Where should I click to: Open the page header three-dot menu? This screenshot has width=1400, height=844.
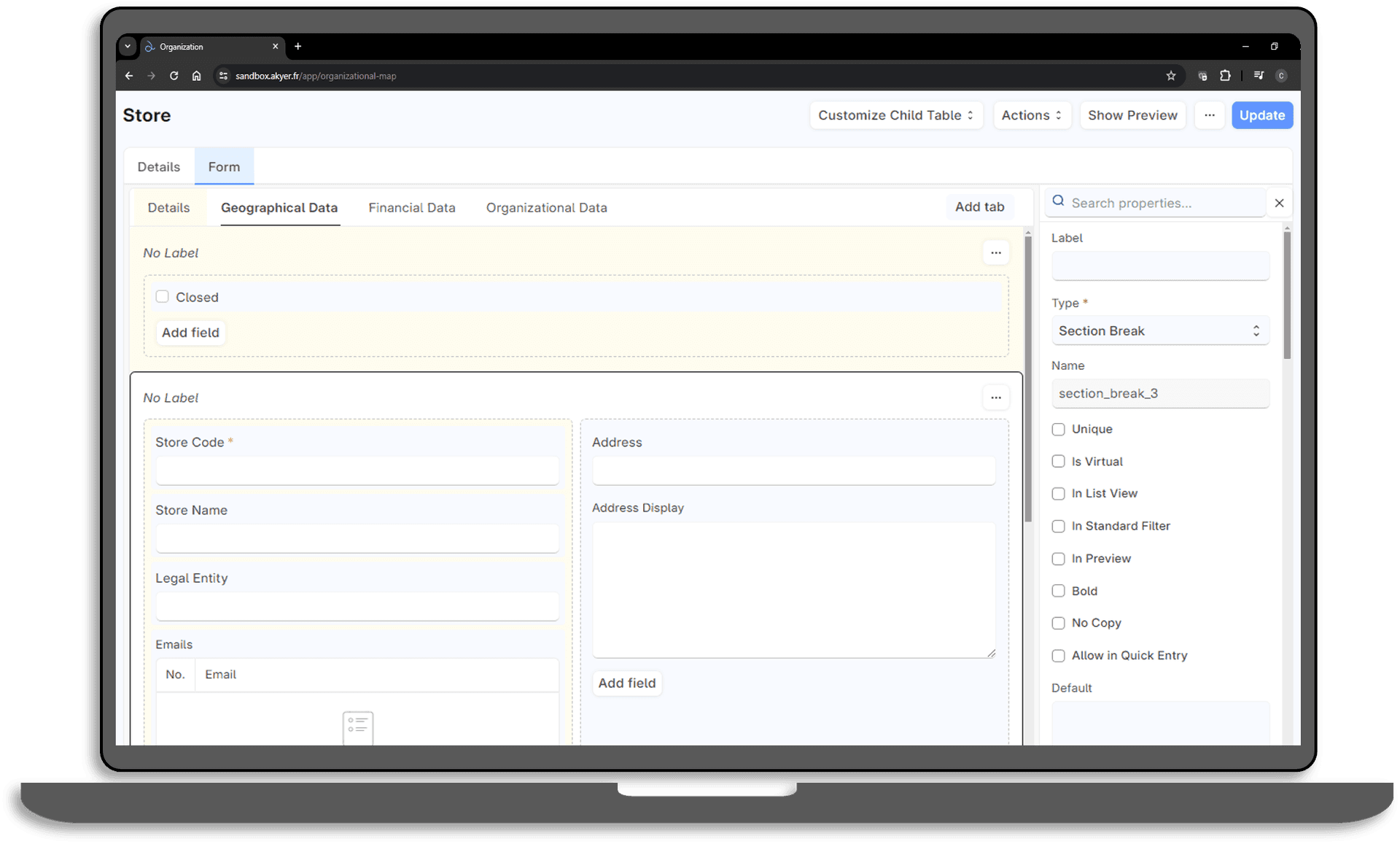click(x=1210, y=115)
